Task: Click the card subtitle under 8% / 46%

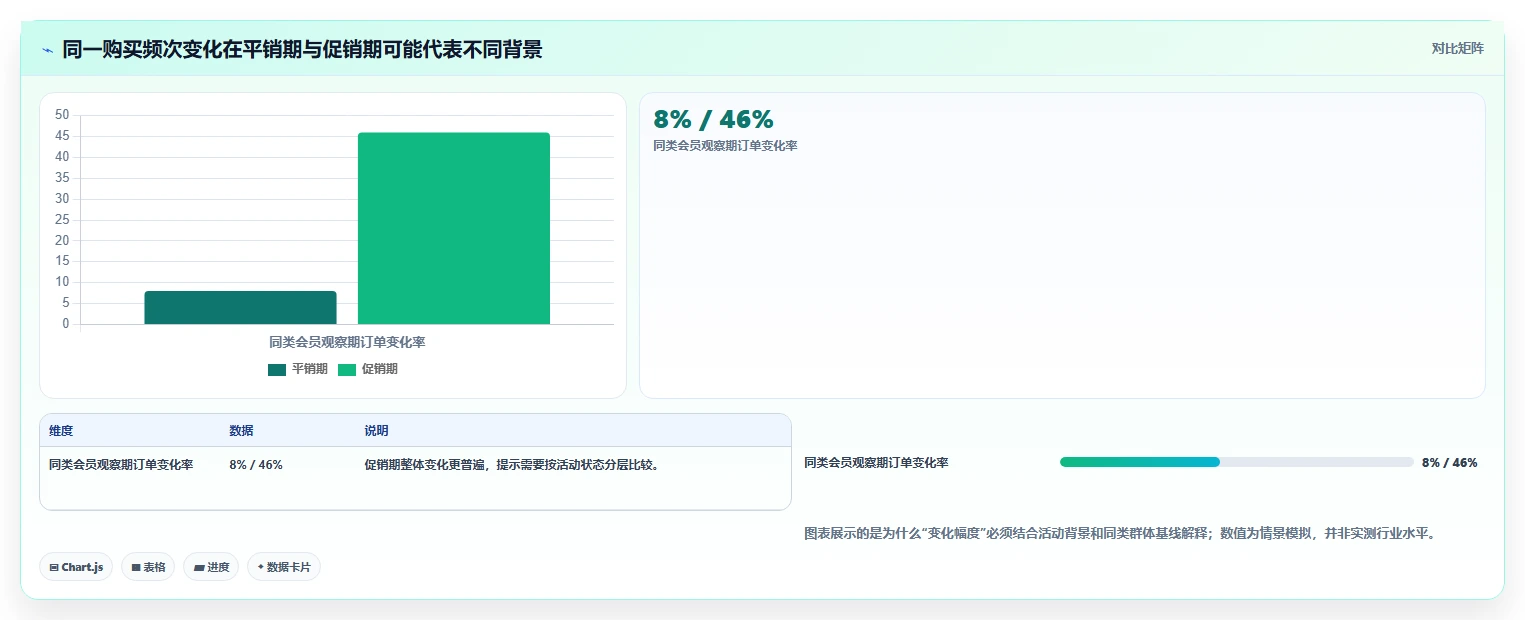Action: coord(725,146)
